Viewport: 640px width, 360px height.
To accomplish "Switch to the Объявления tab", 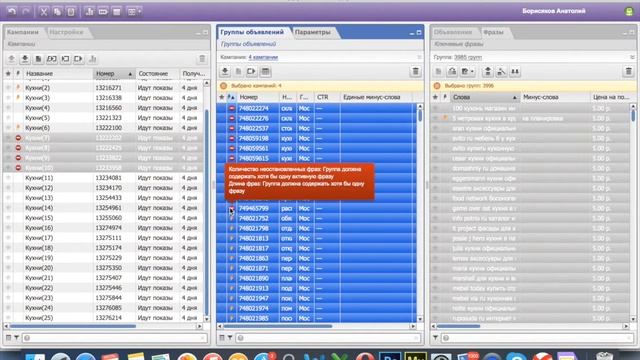I will point(453,32).
